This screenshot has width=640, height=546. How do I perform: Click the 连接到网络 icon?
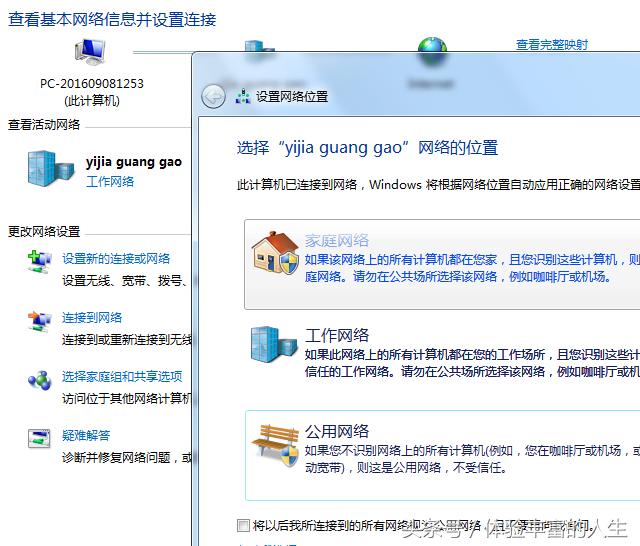40,321
